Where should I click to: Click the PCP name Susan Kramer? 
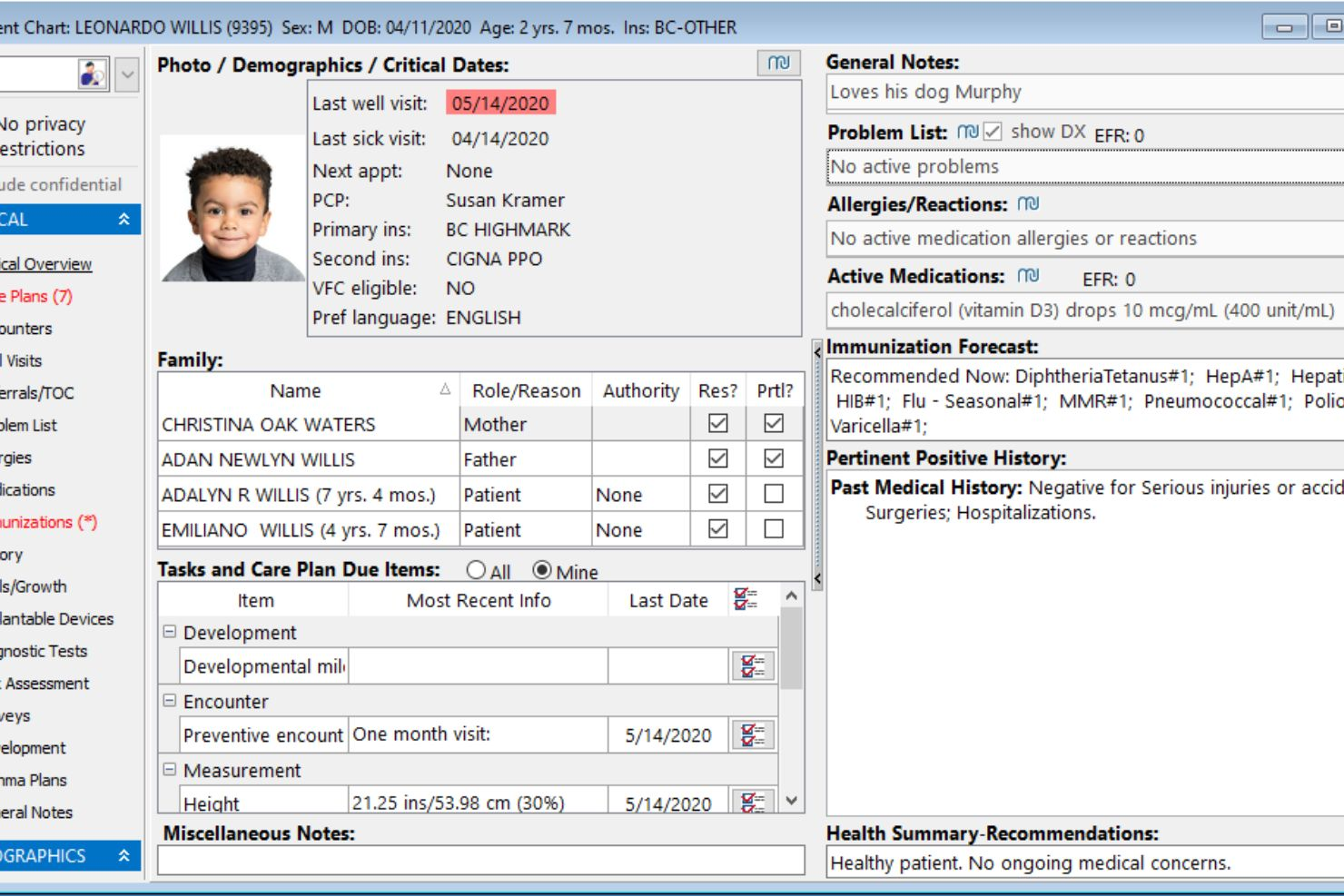coord(505,200)
